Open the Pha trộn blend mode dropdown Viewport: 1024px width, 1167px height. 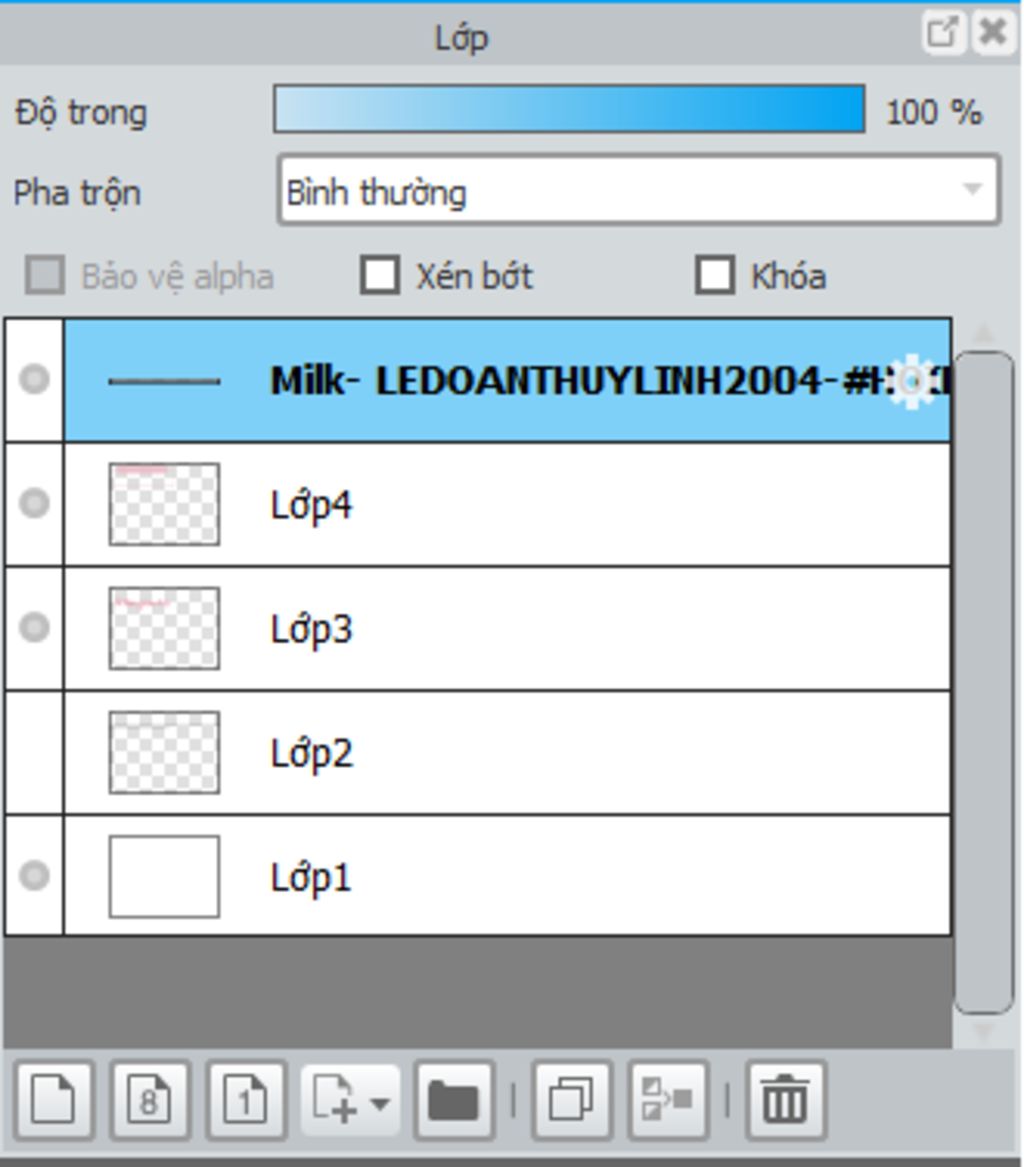click(x=638, y=190)
